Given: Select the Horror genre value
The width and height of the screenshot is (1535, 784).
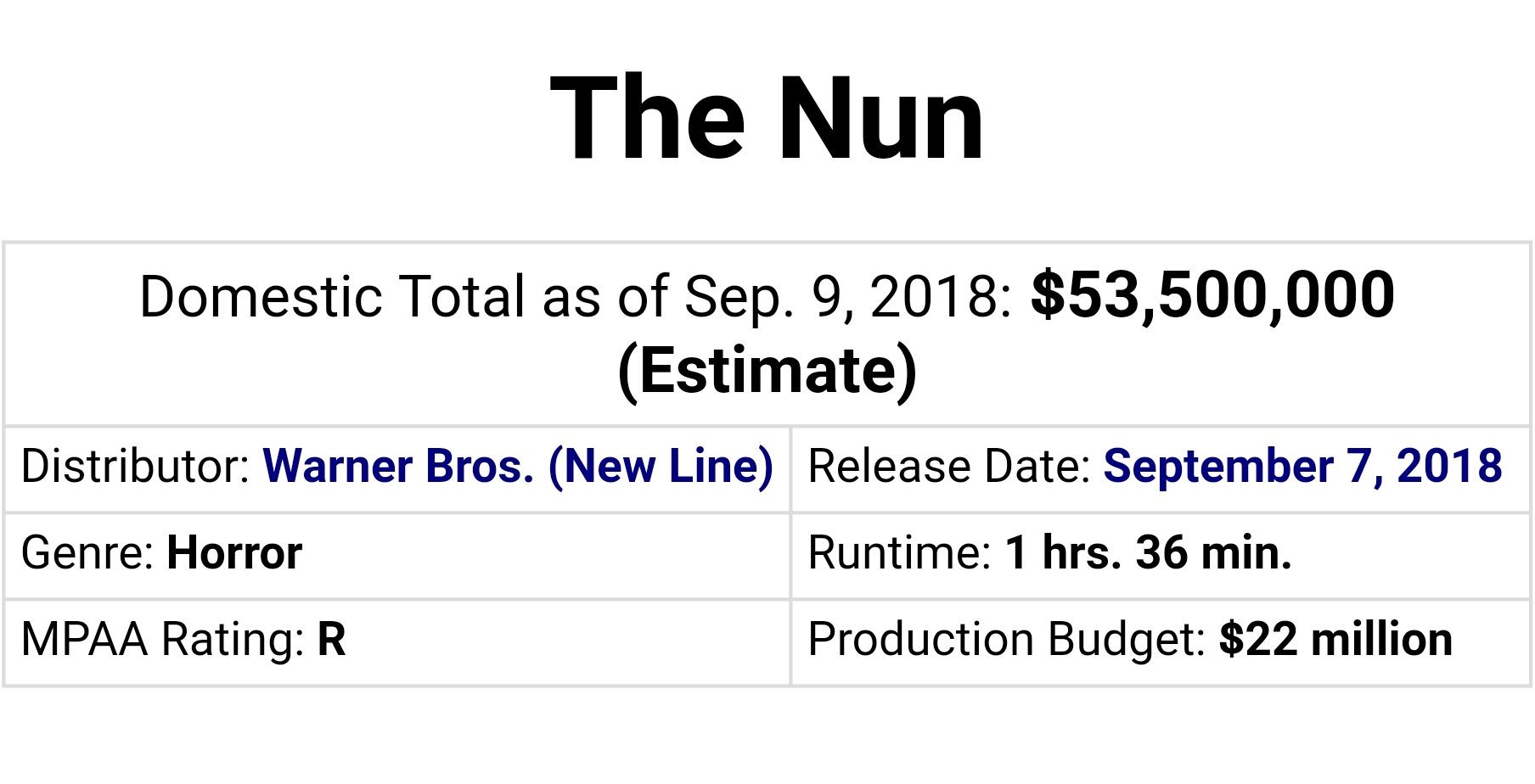Looking at the screenshot, I should [234, 553].
